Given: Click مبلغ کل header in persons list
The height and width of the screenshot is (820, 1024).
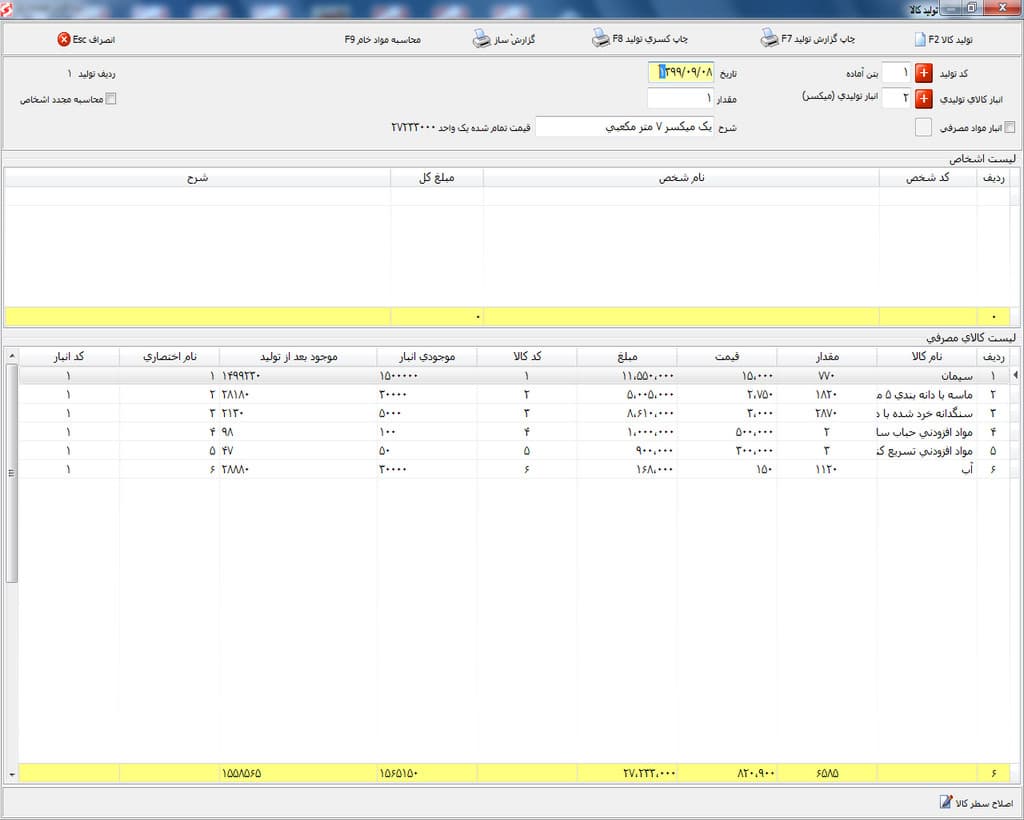Looking at the screenshot, I should pos(436,178).
